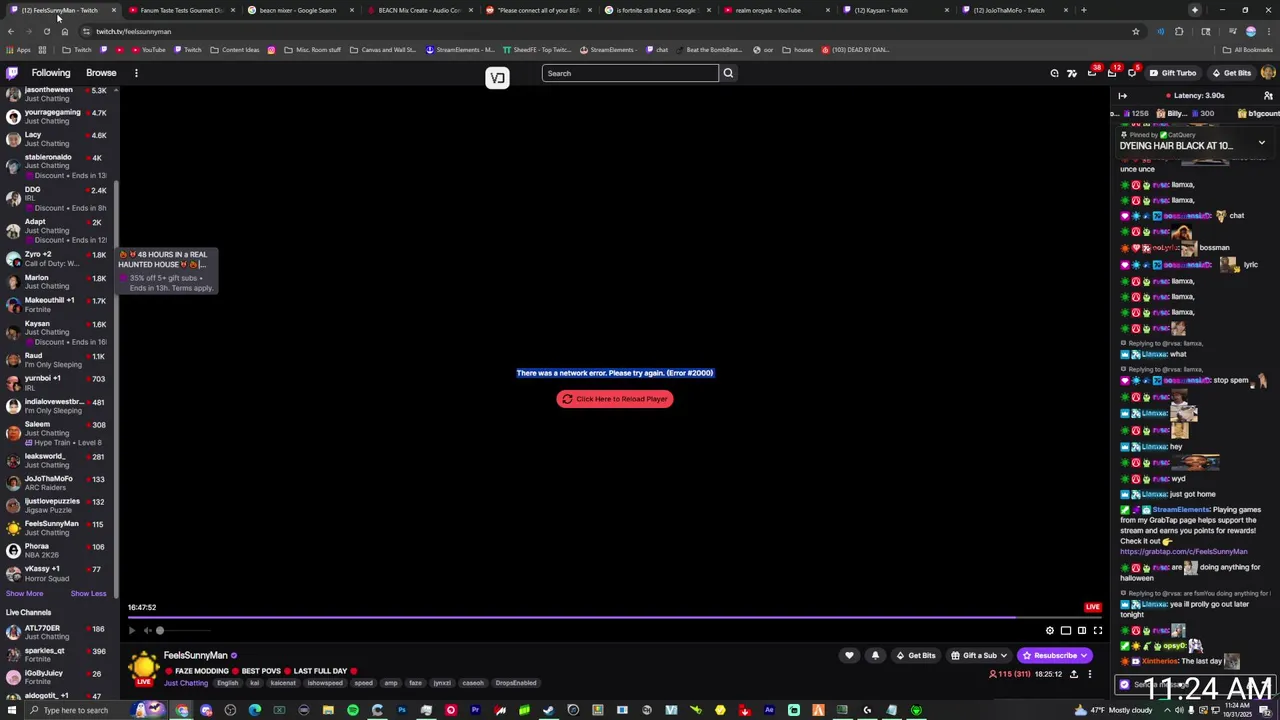Switch to the Fanum Taste Tests YouTube tab
The width and height of the screenshot is (1280, 720).
point(180,10)
